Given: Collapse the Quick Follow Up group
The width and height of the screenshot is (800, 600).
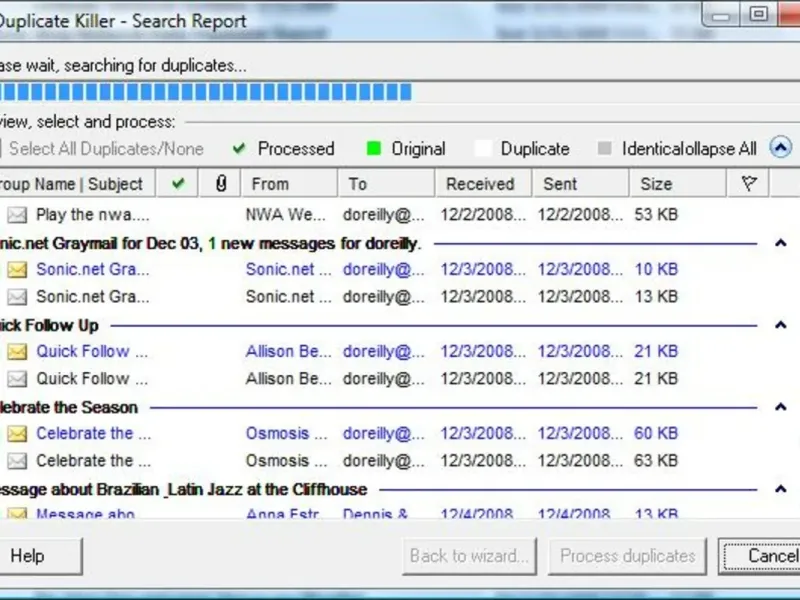Looking at the screenshot, I should click(x=780, y=324).
